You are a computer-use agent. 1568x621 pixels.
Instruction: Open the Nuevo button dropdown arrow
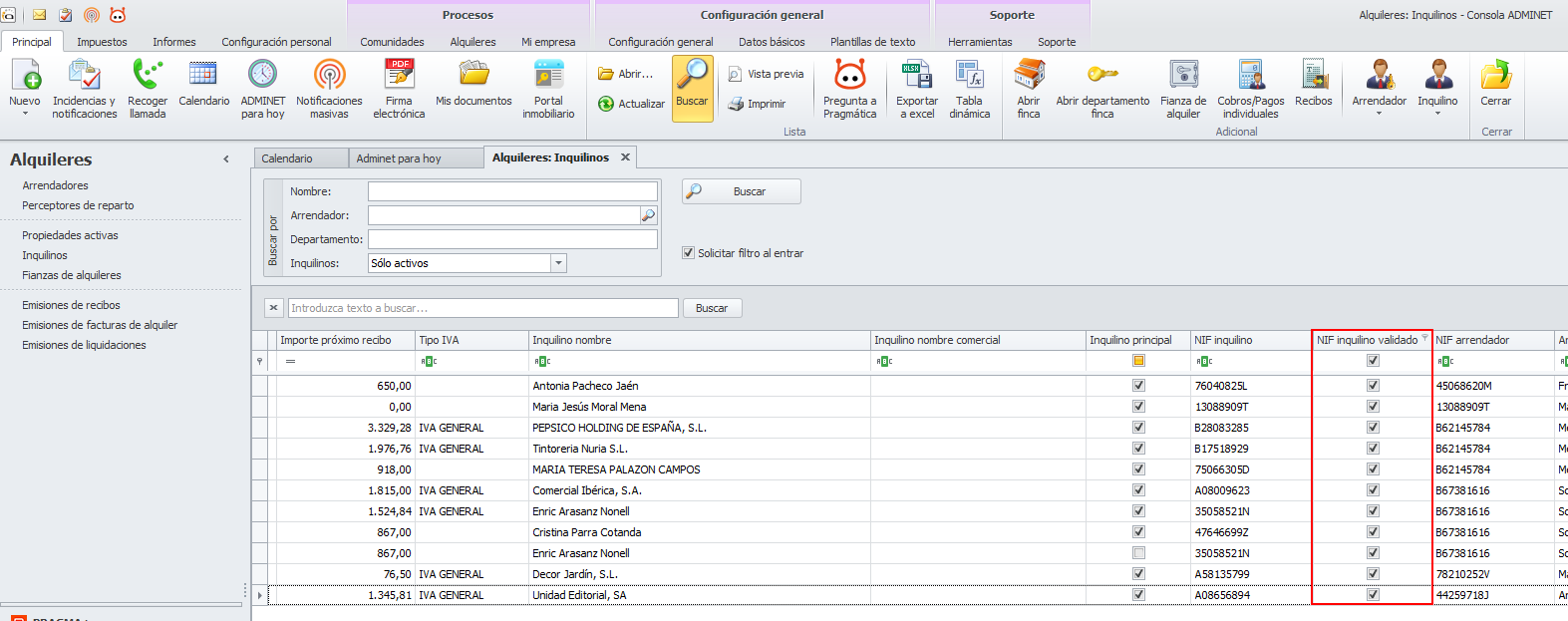pyautogui.click(x=25, y=115)
